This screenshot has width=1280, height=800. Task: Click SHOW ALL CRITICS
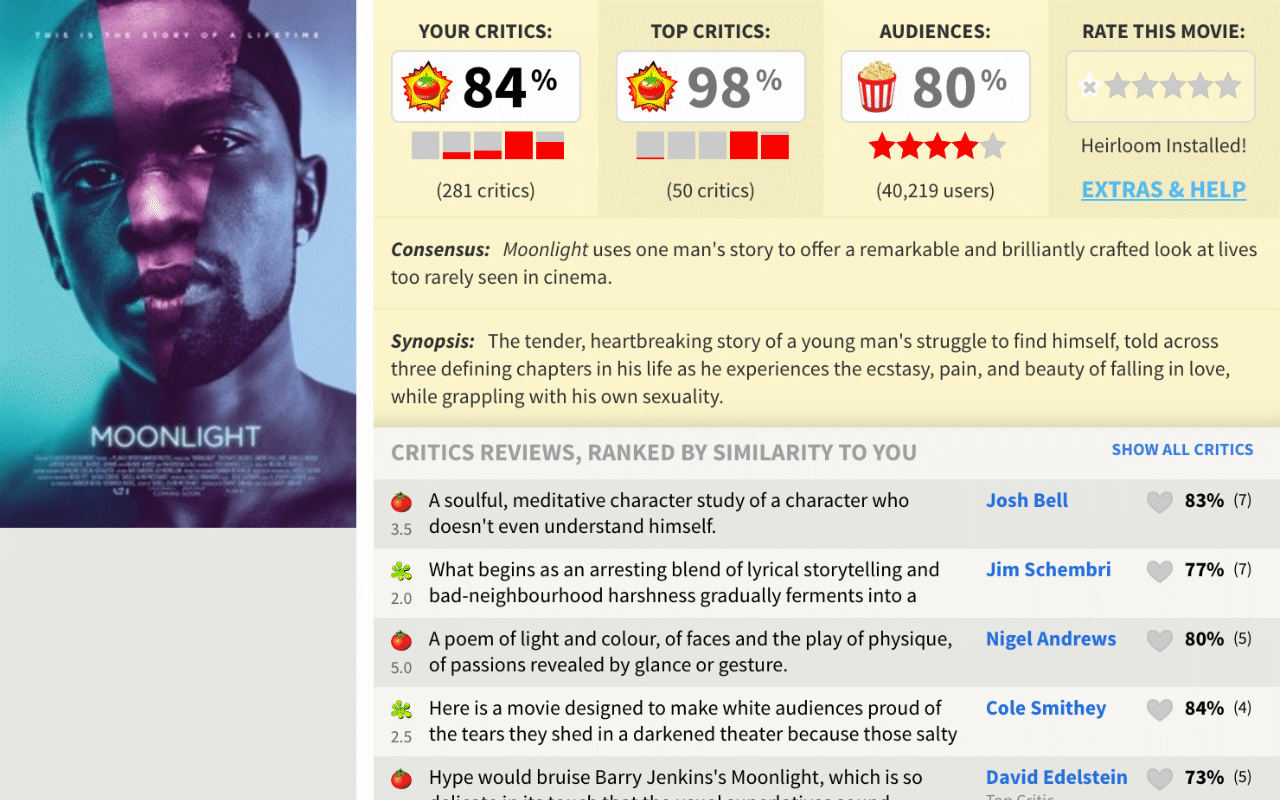point(1183,449)
